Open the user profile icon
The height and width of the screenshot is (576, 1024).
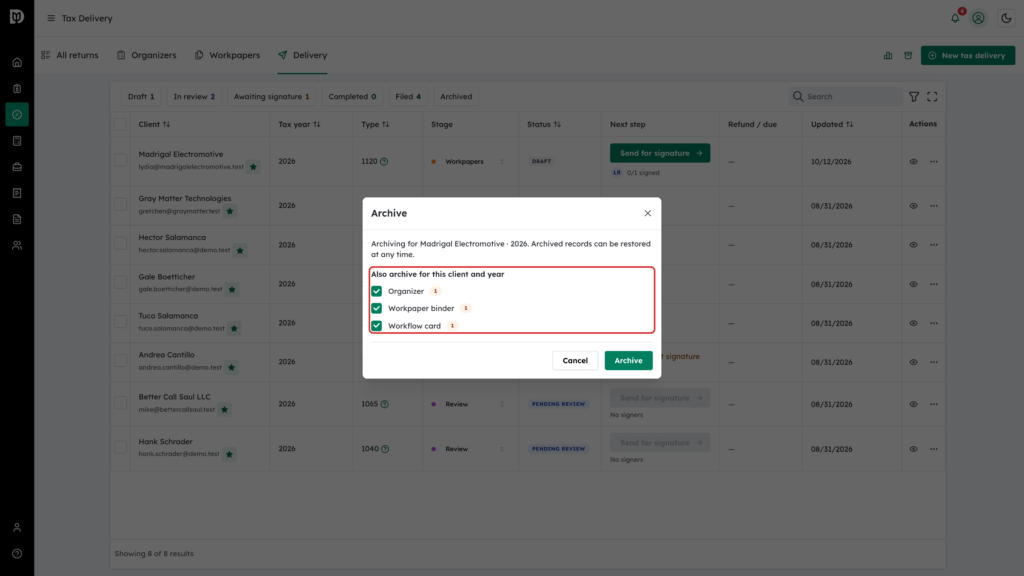pyautogui.click(x=978, y=18)
